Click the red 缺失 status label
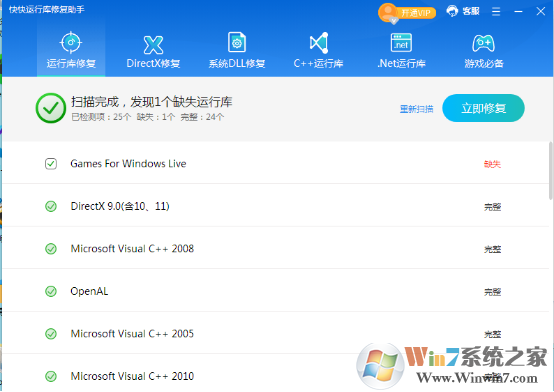The image size is (554, 392). tap(492, 164)
